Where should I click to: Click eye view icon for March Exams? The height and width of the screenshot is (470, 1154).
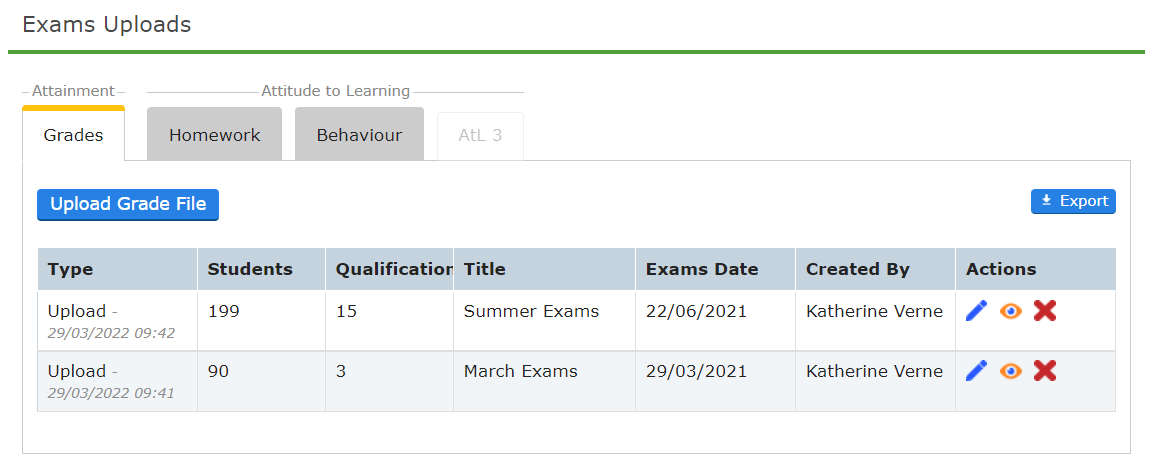pos(1011,371)
